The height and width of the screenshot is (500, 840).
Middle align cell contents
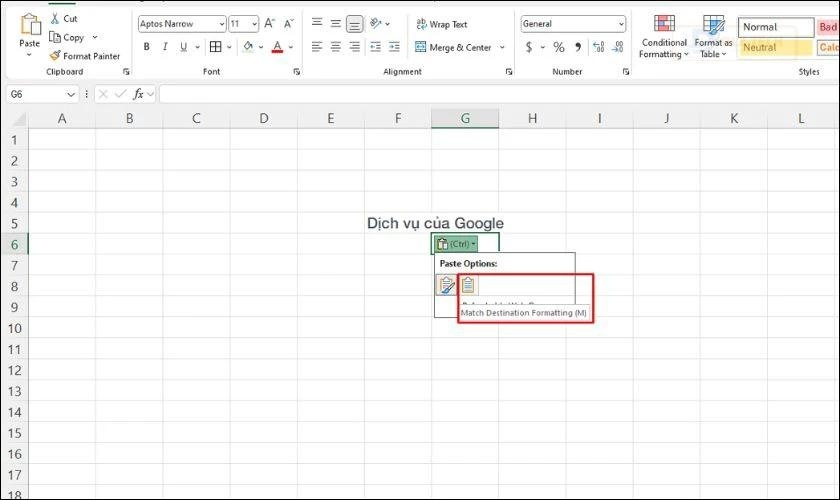click(335, 23)
